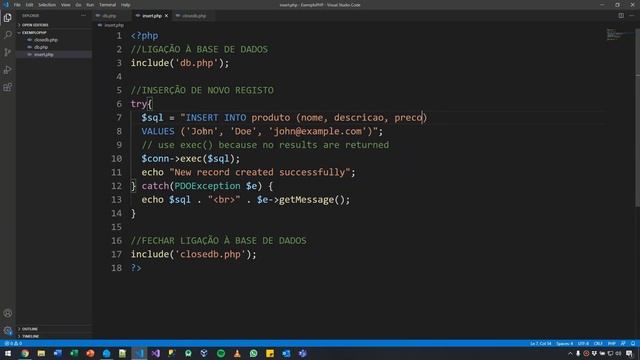This screenshot has width=640, height=360.
Task: Switch to the closedb.php editor tab
Action: point(194,16)
